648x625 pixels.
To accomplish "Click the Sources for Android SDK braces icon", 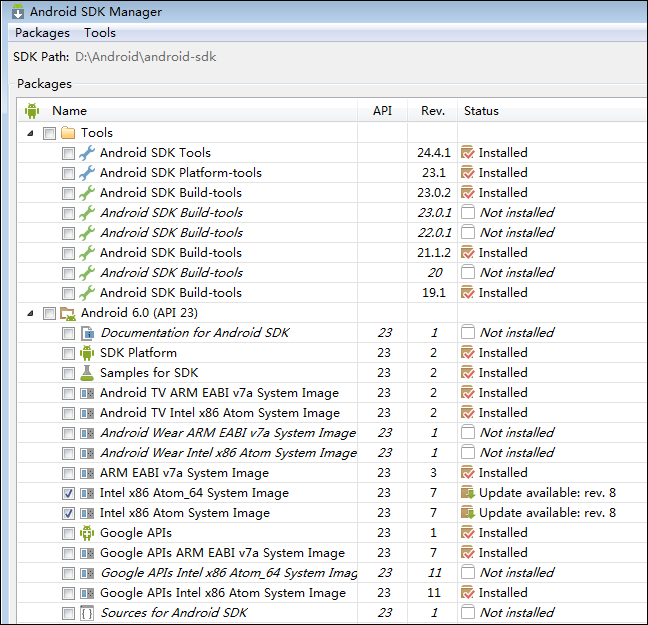I will (x=87, y=613).
